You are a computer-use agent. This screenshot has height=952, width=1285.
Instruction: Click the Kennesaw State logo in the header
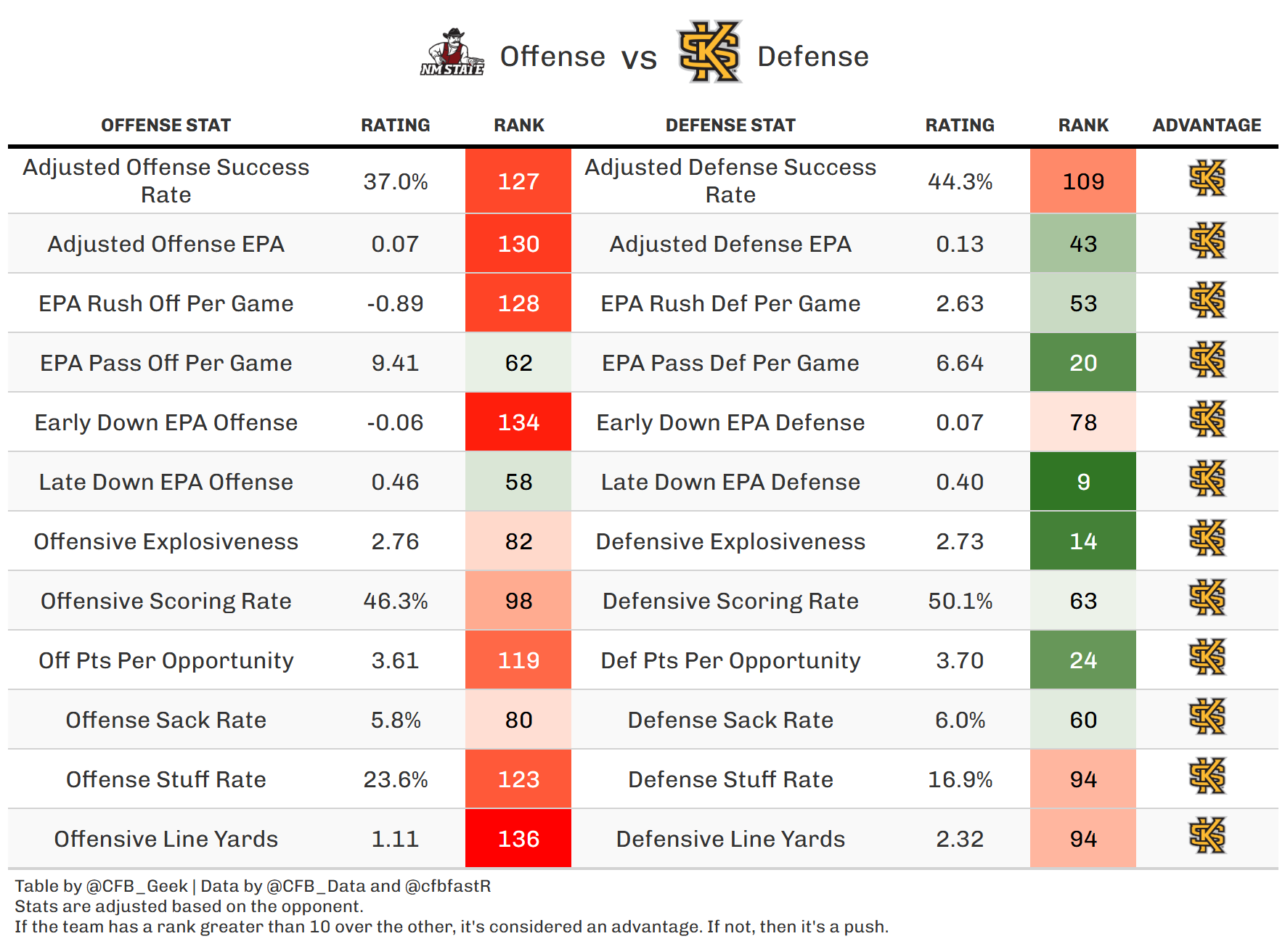pos(709,52)
